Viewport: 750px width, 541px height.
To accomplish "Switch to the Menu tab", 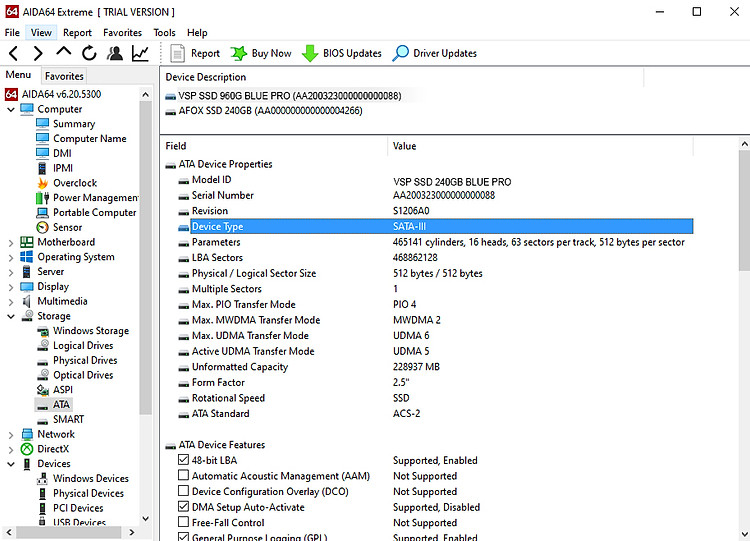I will pyautogui.click(x=18, y=75).
